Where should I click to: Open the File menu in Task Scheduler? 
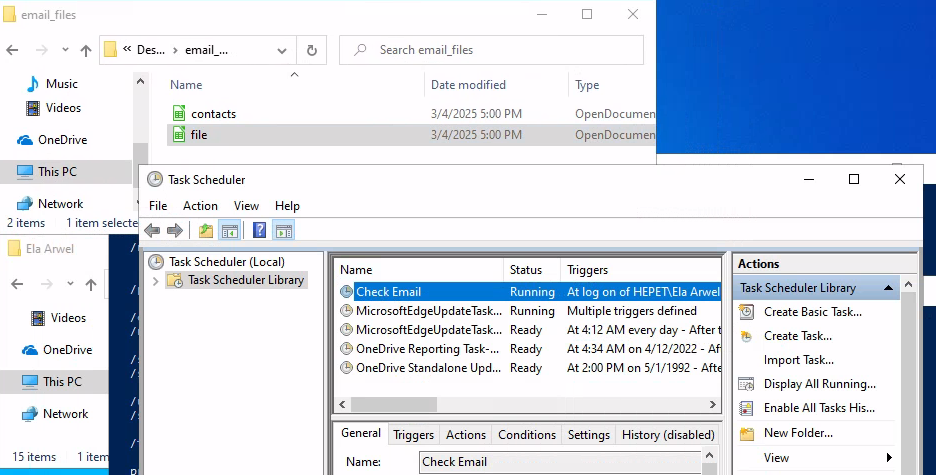point(158,206)
